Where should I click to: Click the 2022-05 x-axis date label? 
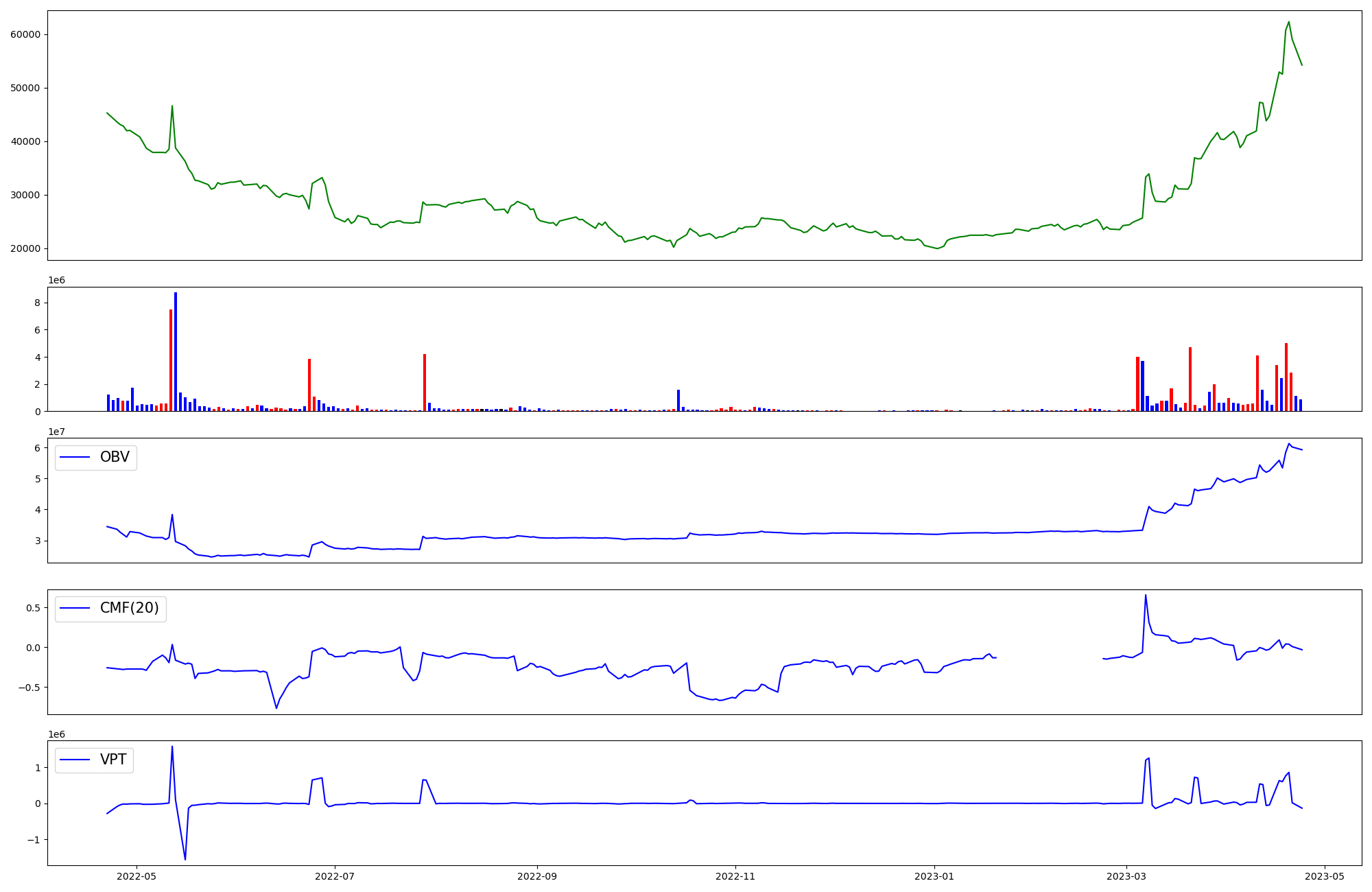coord(137,876)
